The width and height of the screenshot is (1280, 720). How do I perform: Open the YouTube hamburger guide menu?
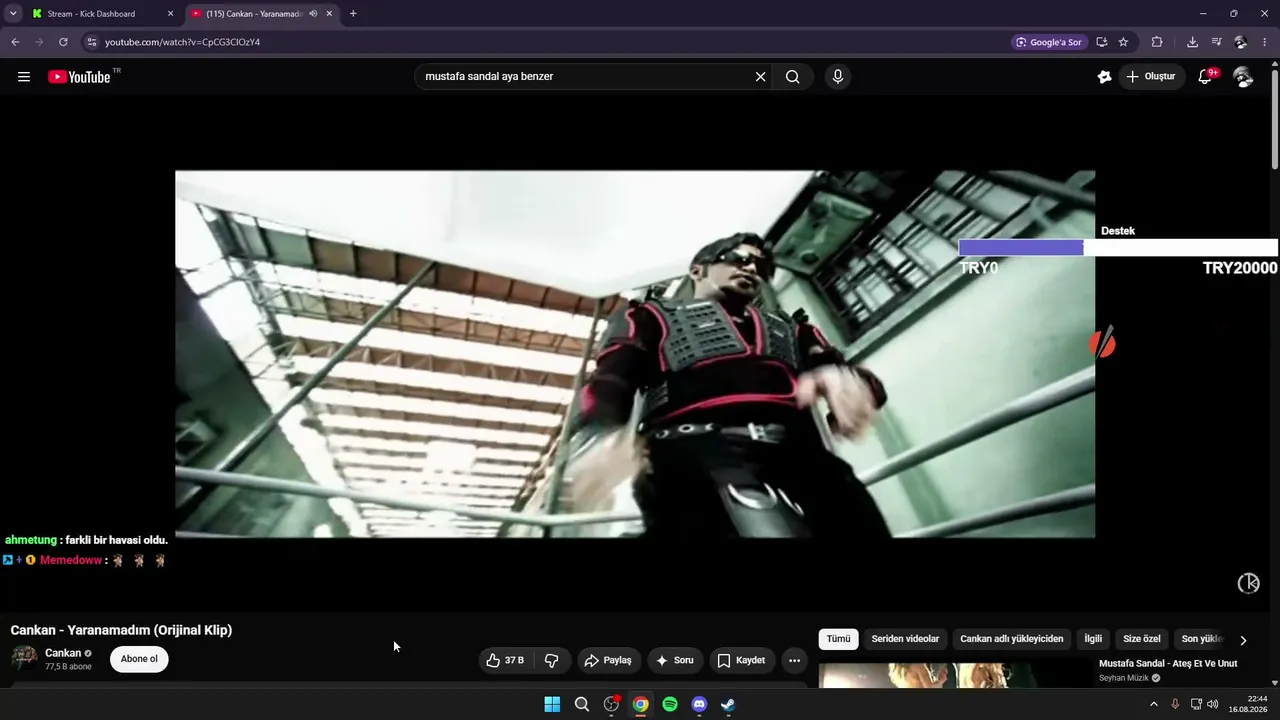click(24, 77)
